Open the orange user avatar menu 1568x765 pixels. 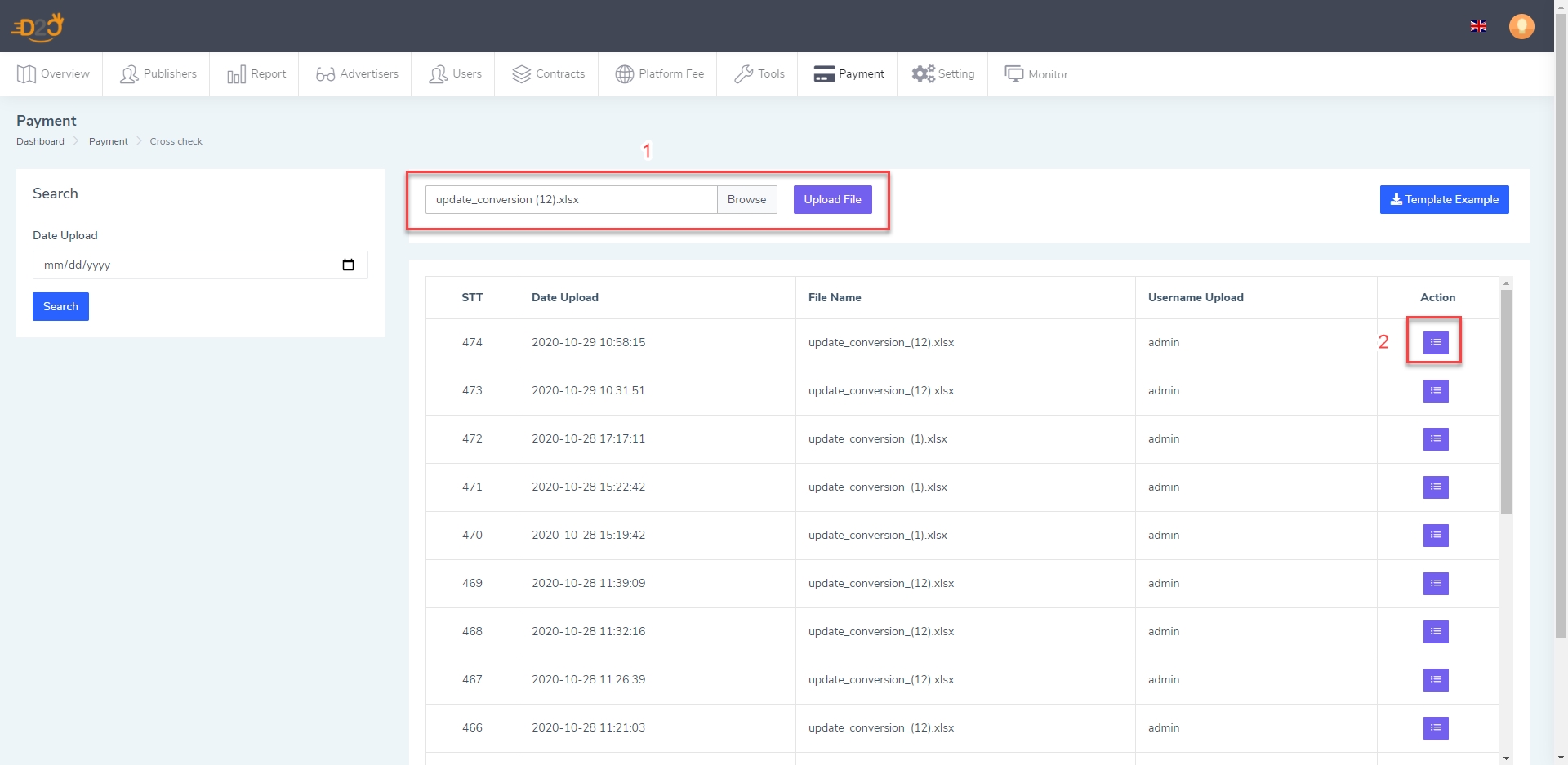[x=1521, y=26]
